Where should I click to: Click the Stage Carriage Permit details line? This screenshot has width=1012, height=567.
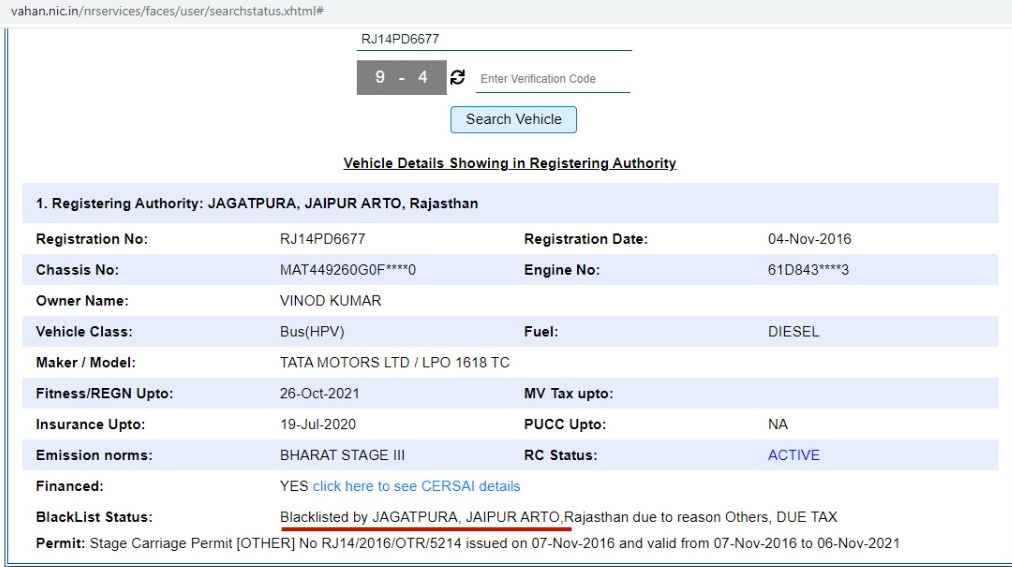coord(467,543)
